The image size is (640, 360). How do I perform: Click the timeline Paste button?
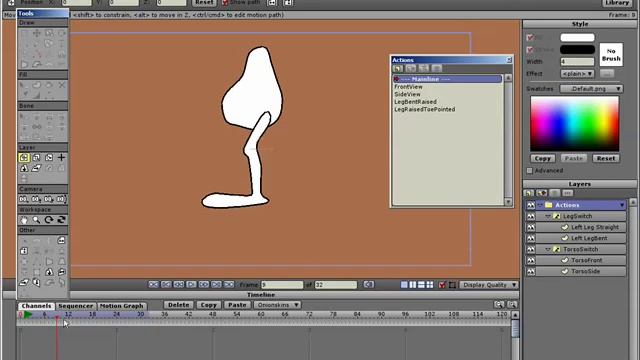coord(237,305)
